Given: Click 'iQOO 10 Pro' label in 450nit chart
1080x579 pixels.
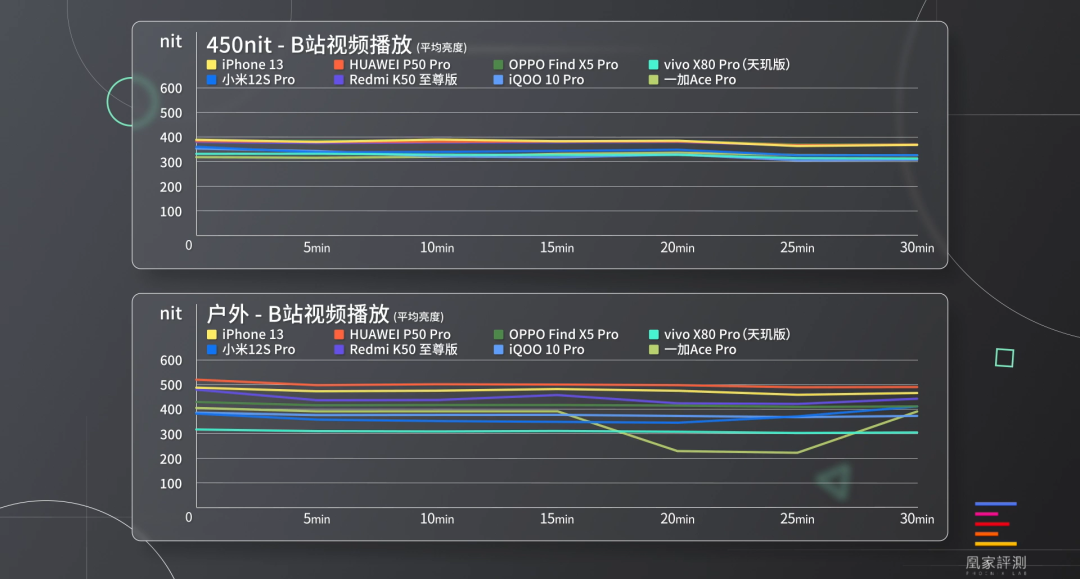Looking at the screenshot, I should coord(546,80).
